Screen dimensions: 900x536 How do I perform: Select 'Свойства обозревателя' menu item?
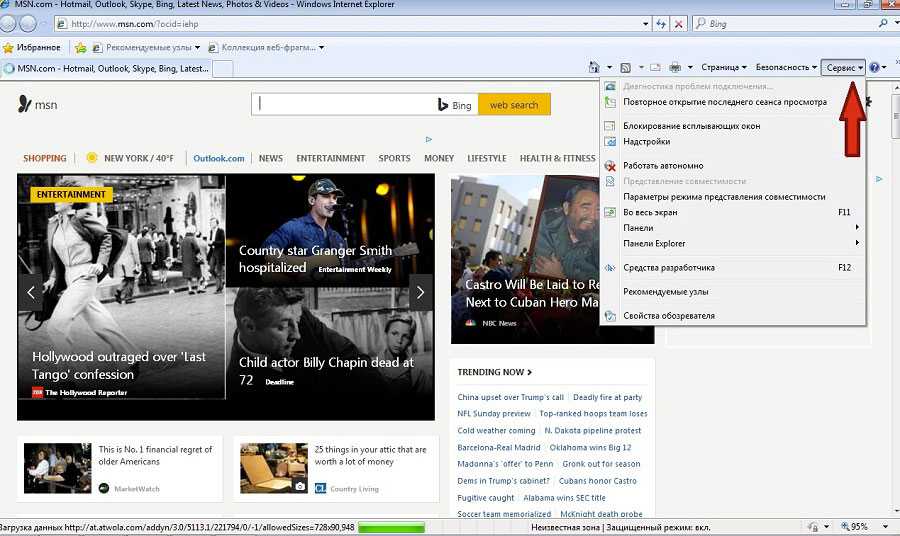click(x=668, y=316)
